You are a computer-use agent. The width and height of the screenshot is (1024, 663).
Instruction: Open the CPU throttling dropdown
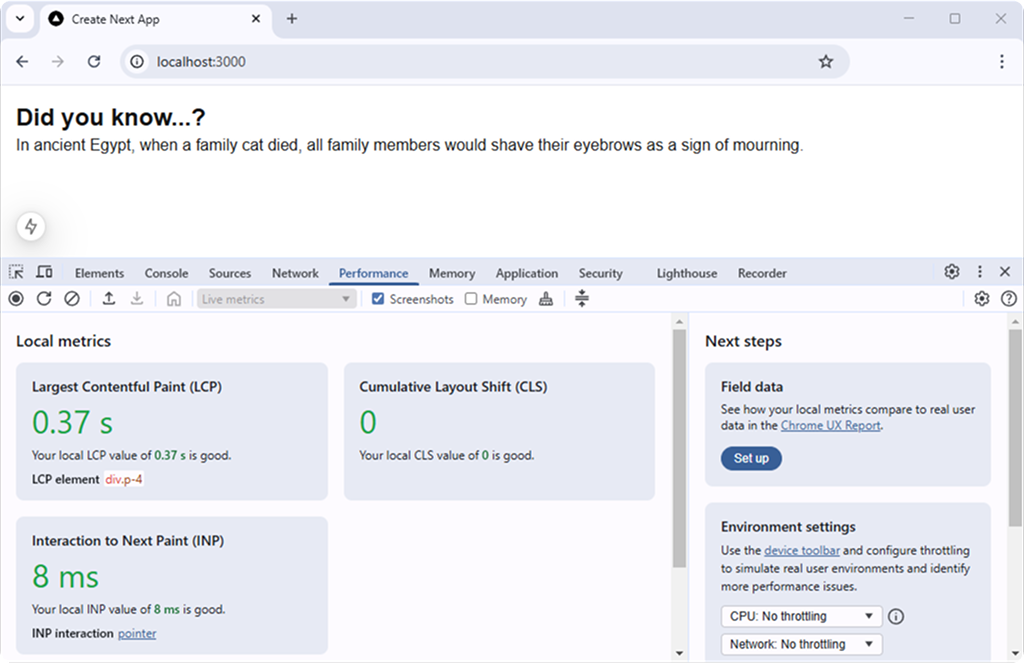(x=800, y=616)
